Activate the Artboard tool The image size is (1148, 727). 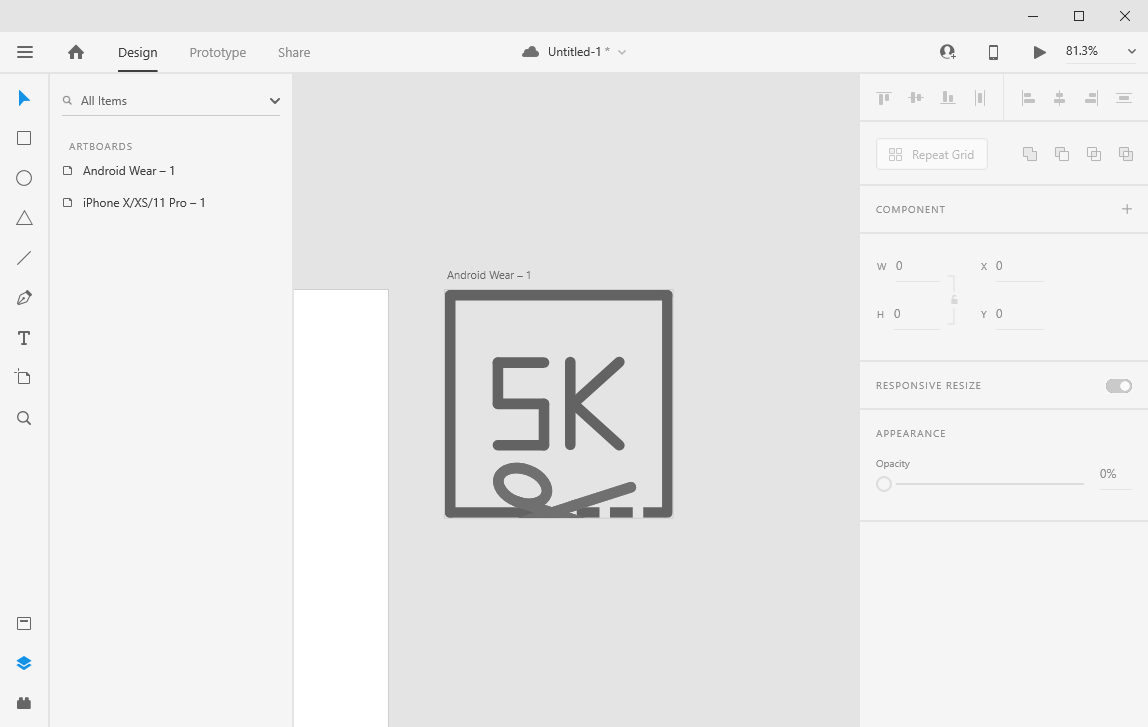click(23, 377)
